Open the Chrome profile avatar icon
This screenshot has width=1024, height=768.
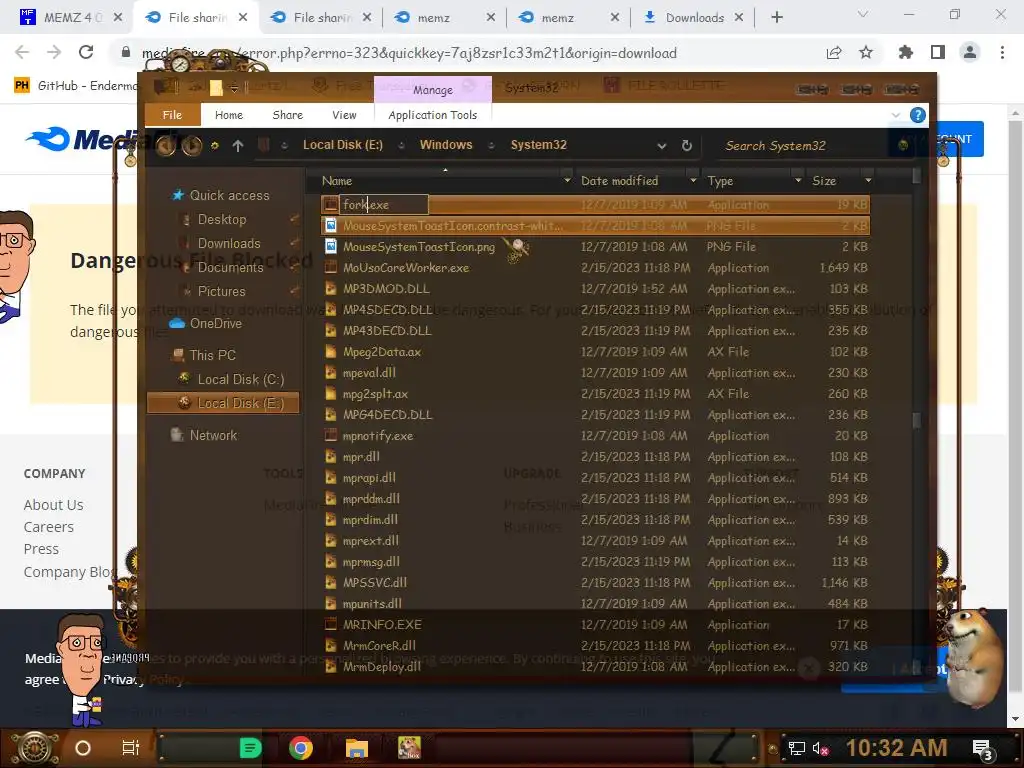970,53
